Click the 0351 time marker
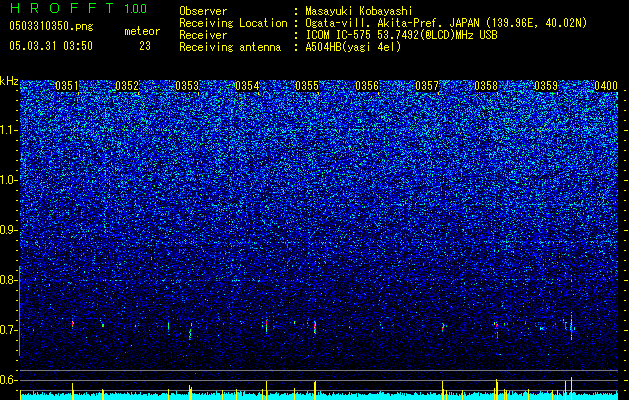Image resolution: width=629 pixels, height=400 pixels. 67,86
